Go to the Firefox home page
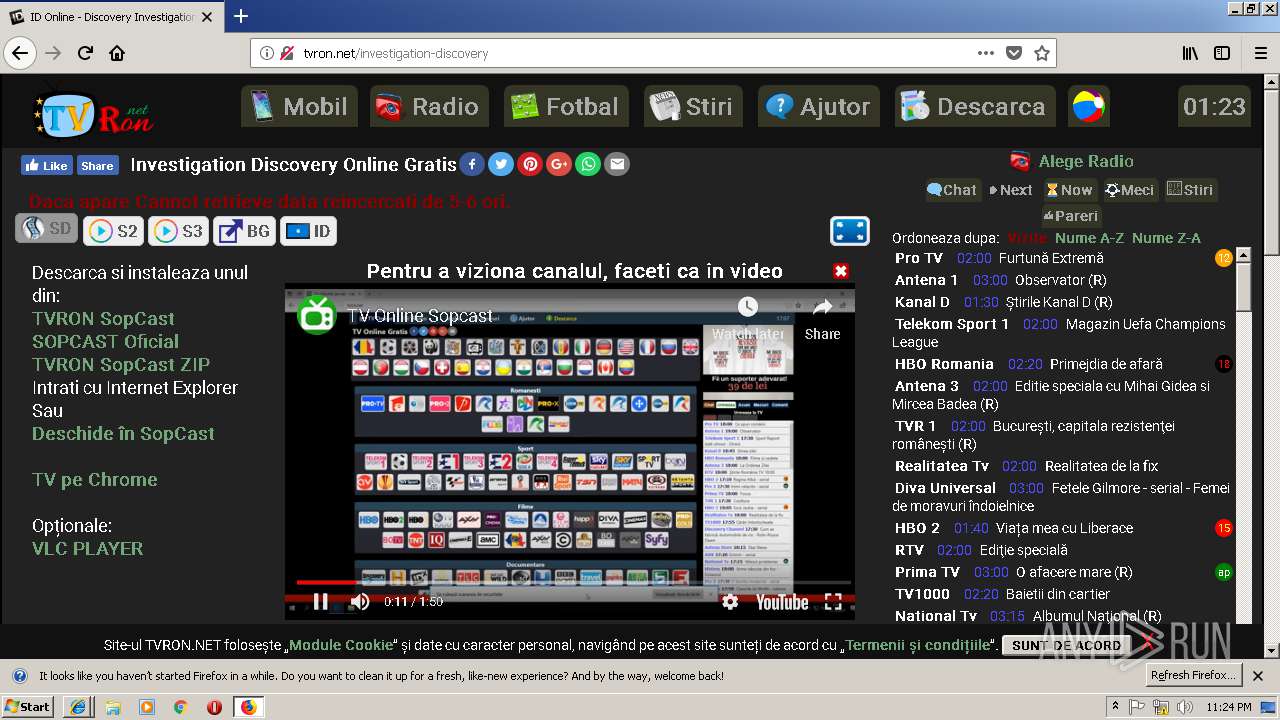 pos(117,53)
